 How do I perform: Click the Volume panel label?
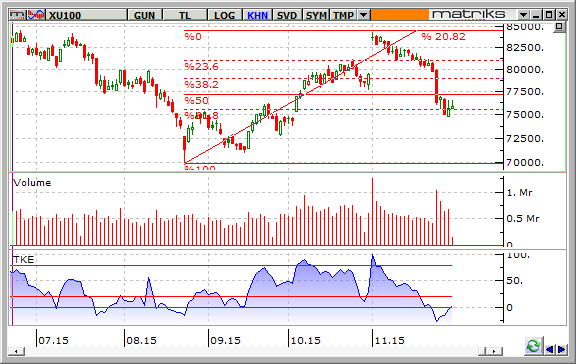tap(32, 183)
